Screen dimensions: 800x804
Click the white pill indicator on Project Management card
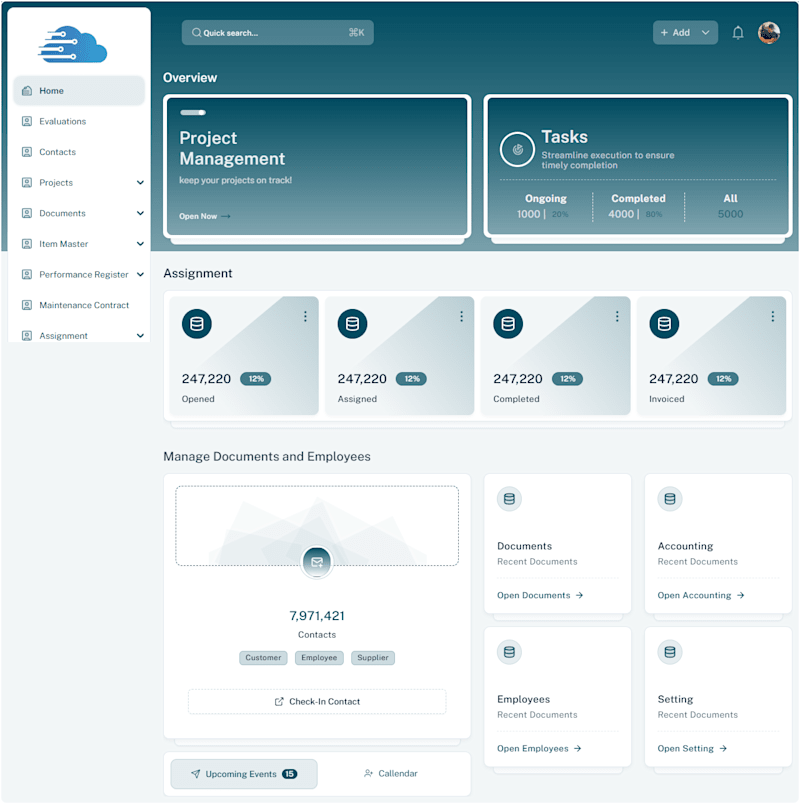pos(193,113)
